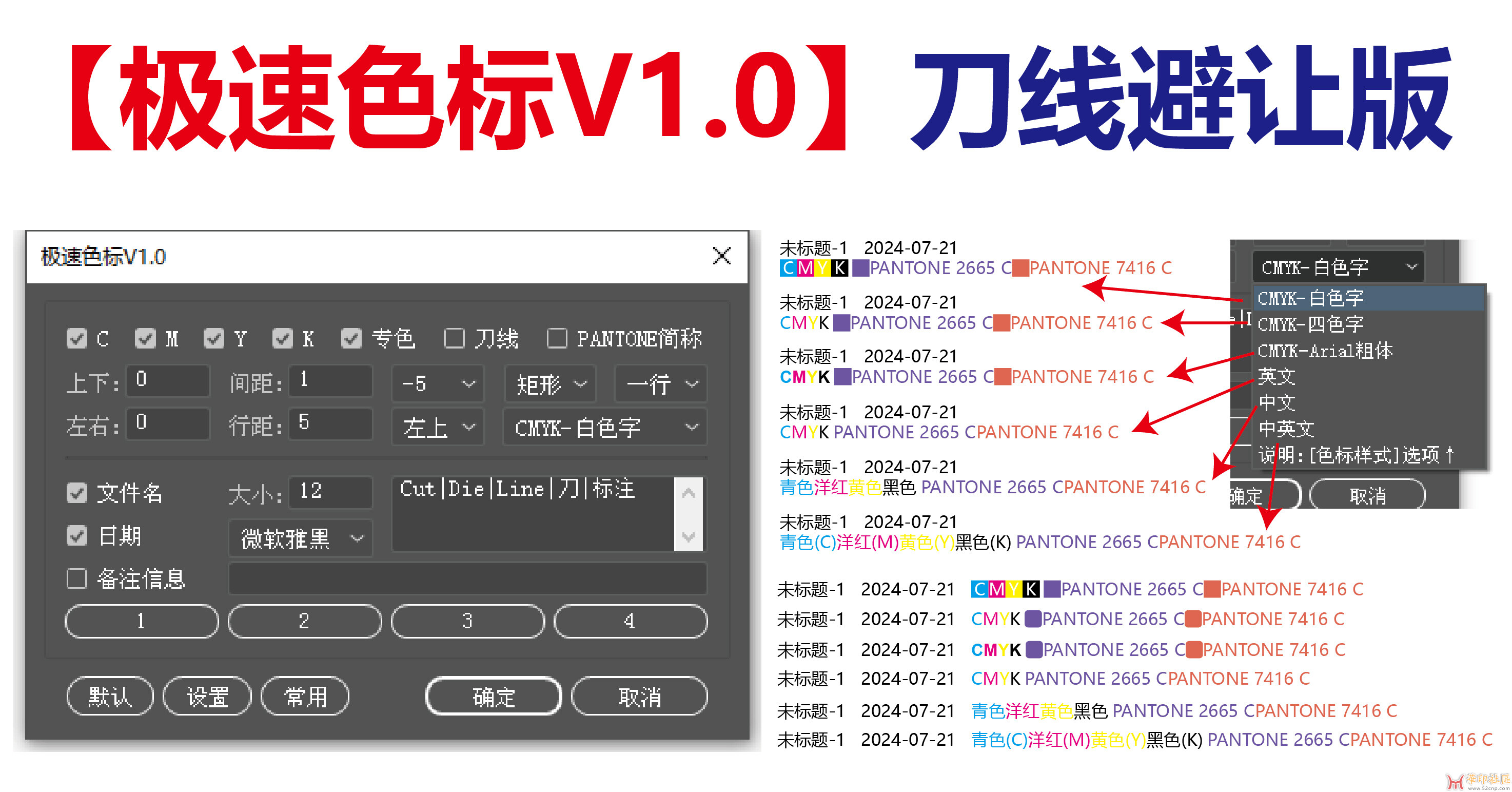Image resolution: width=1512 pixels, height=792 pixels.
Task: Click preset button 3
Action: coord(468,621)
